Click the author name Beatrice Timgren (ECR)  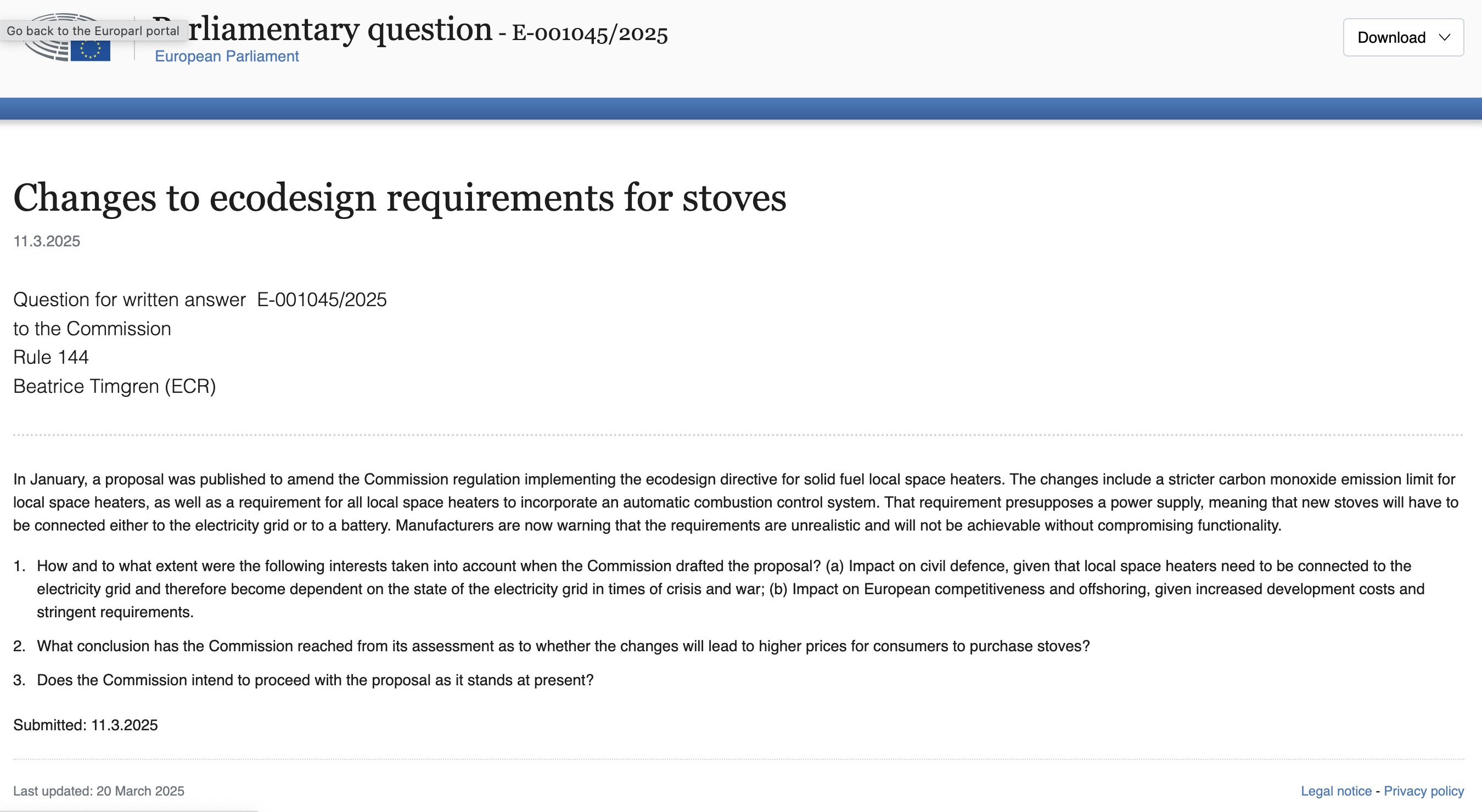pyautogui.click(x=115, y=386)
